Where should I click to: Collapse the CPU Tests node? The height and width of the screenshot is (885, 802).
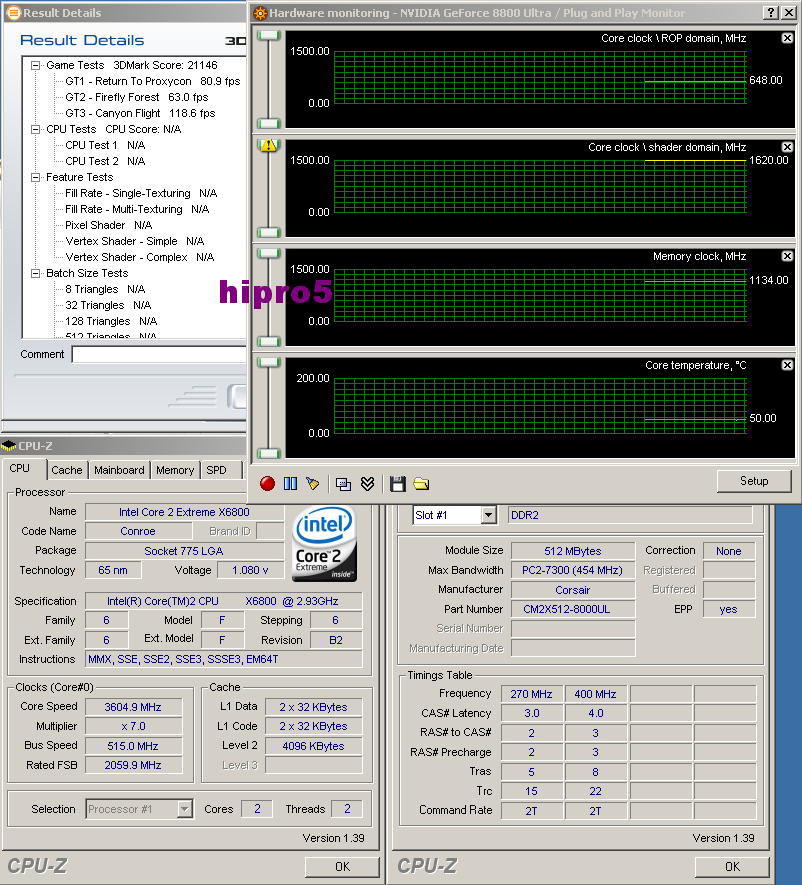pos(36,128)
